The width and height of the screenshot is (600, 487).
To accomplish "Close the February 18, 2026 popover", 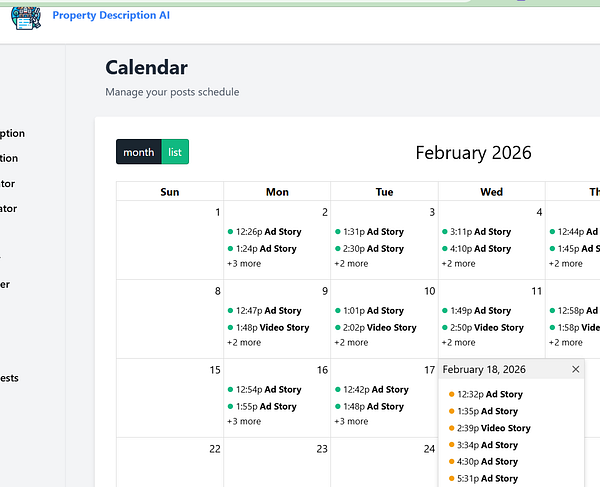I will (x=576, y=369).
